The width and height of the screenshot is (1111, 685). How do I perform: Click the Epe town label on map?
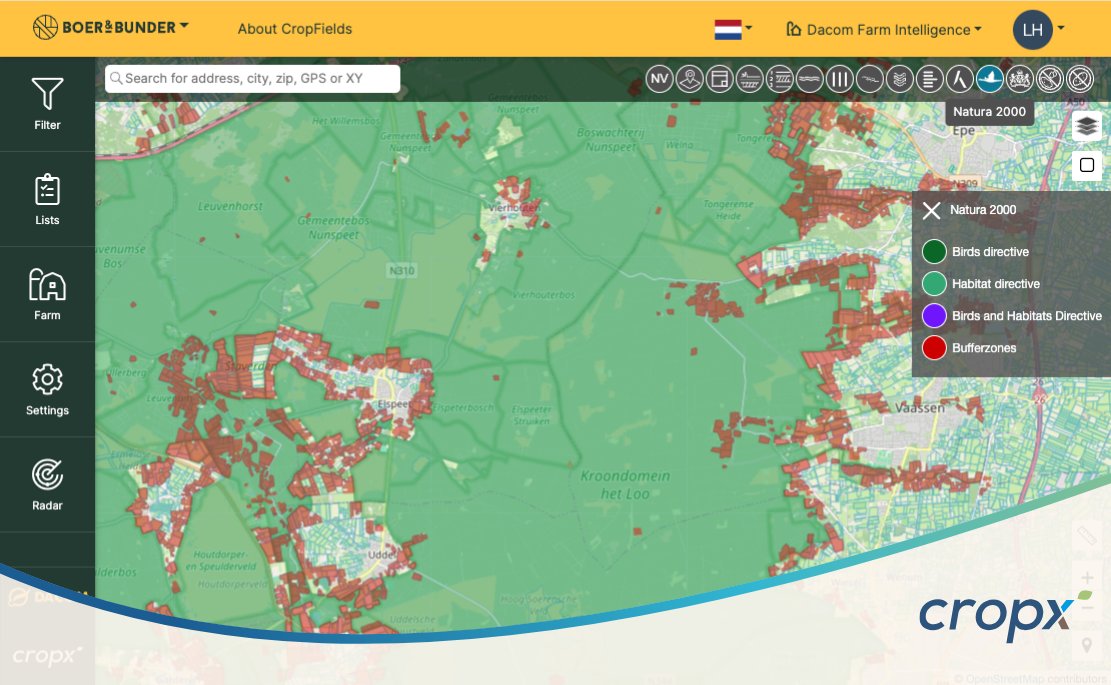(964, 130)
